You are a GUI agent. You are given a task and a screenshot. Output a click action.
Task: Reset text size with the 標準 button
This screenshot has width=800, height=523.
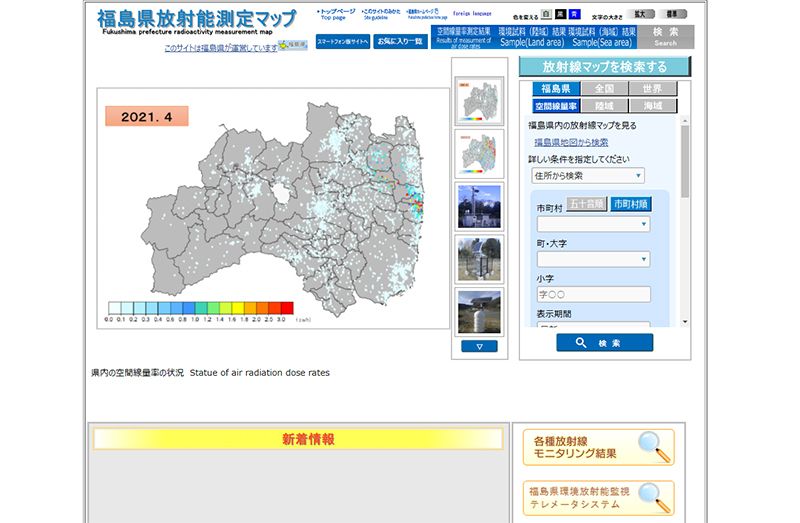point(673,14)
